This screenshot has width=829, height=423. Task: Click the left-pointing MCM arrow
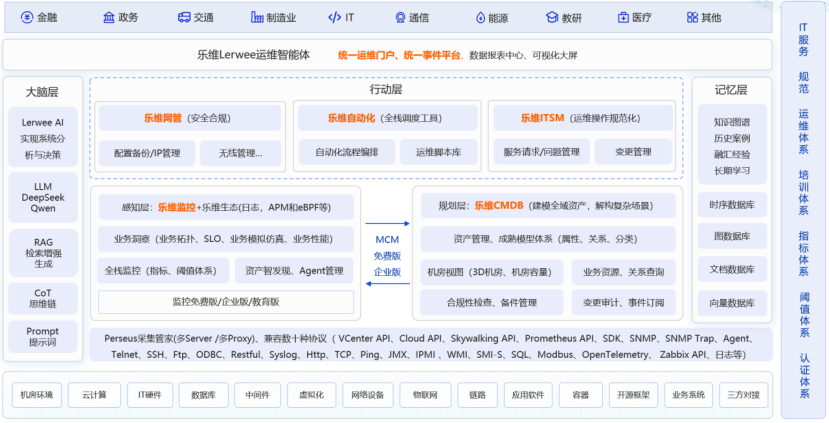point(388,284)
